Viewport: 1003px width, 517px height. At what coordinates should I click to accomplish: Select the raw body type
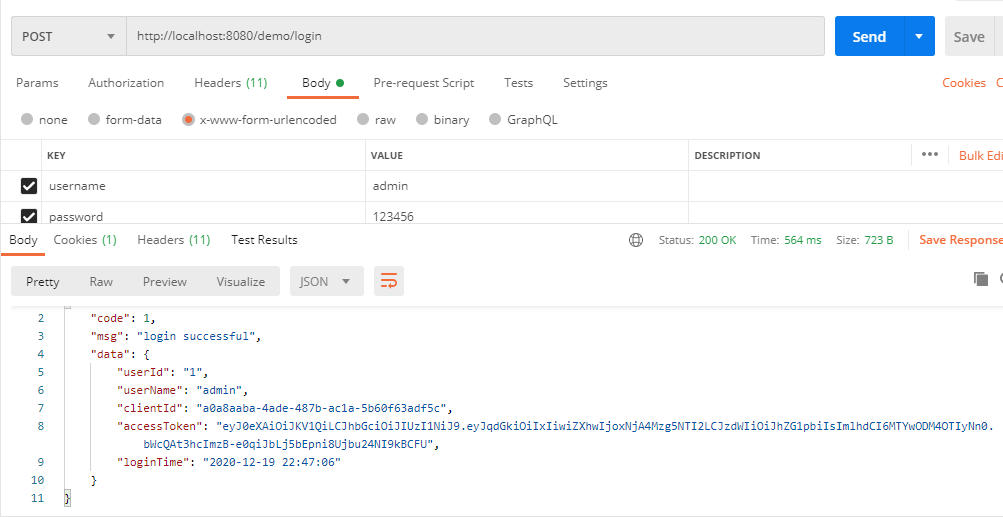coord(363,120)
